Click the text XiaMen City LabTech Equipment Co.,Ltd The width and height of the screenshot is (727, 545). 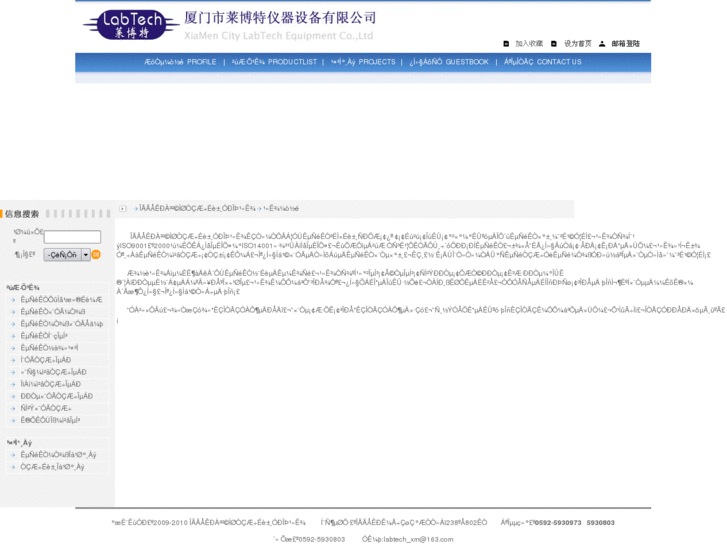[279, 36]
